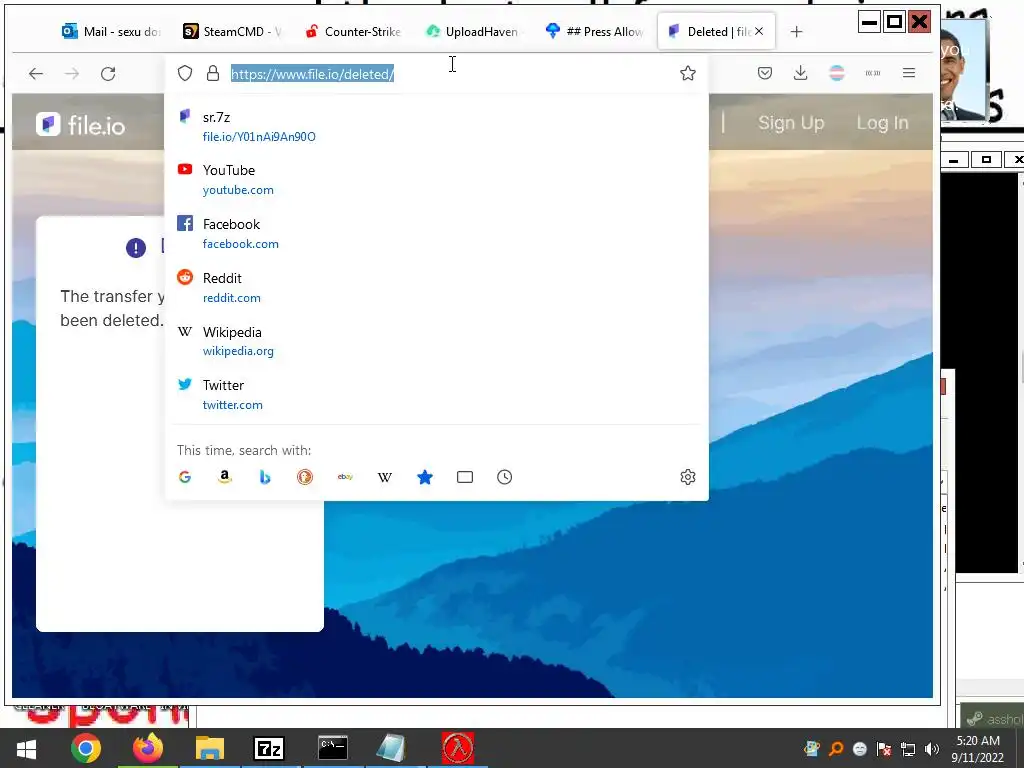Image resolution: width=1024 pixels, height=768 pixels.
Task: Close the Deleted file.io tab
Action: click(759, 31)
